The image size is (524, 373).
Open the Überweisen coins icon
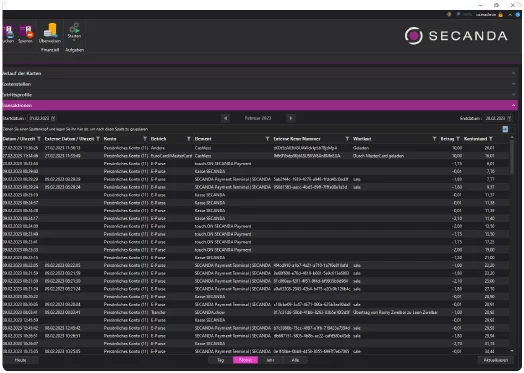50,30
